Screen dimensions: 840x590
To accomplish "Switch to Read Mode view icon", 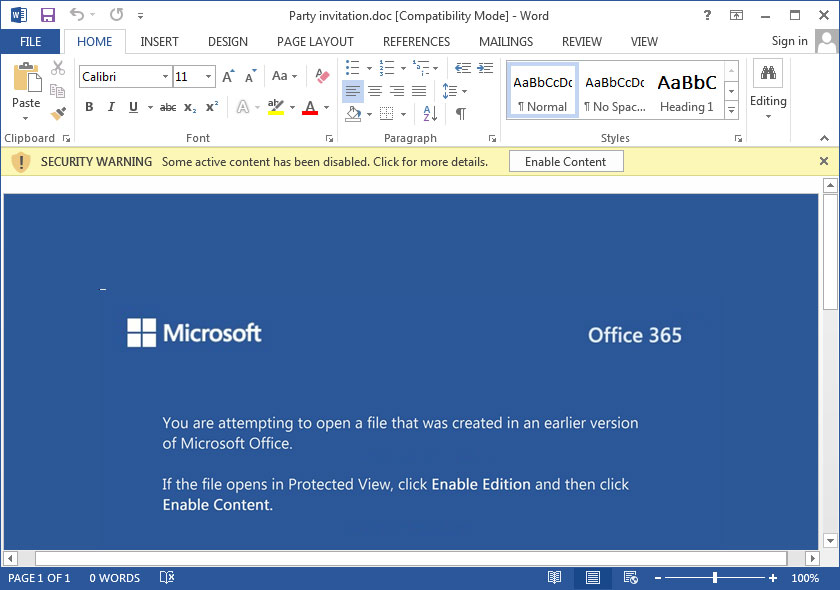I will click(554, 578).
